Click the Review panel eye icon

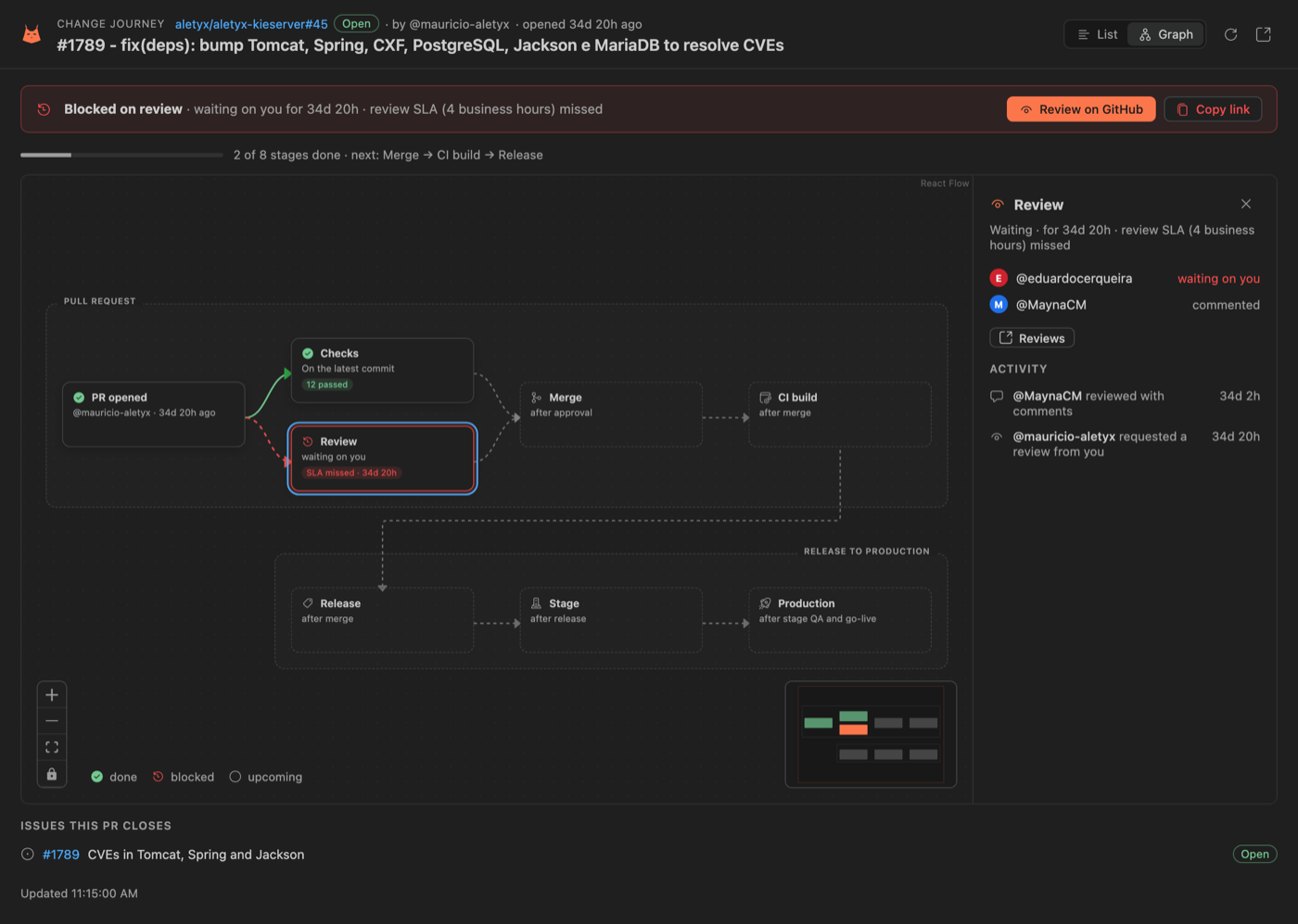pos(998,205)
